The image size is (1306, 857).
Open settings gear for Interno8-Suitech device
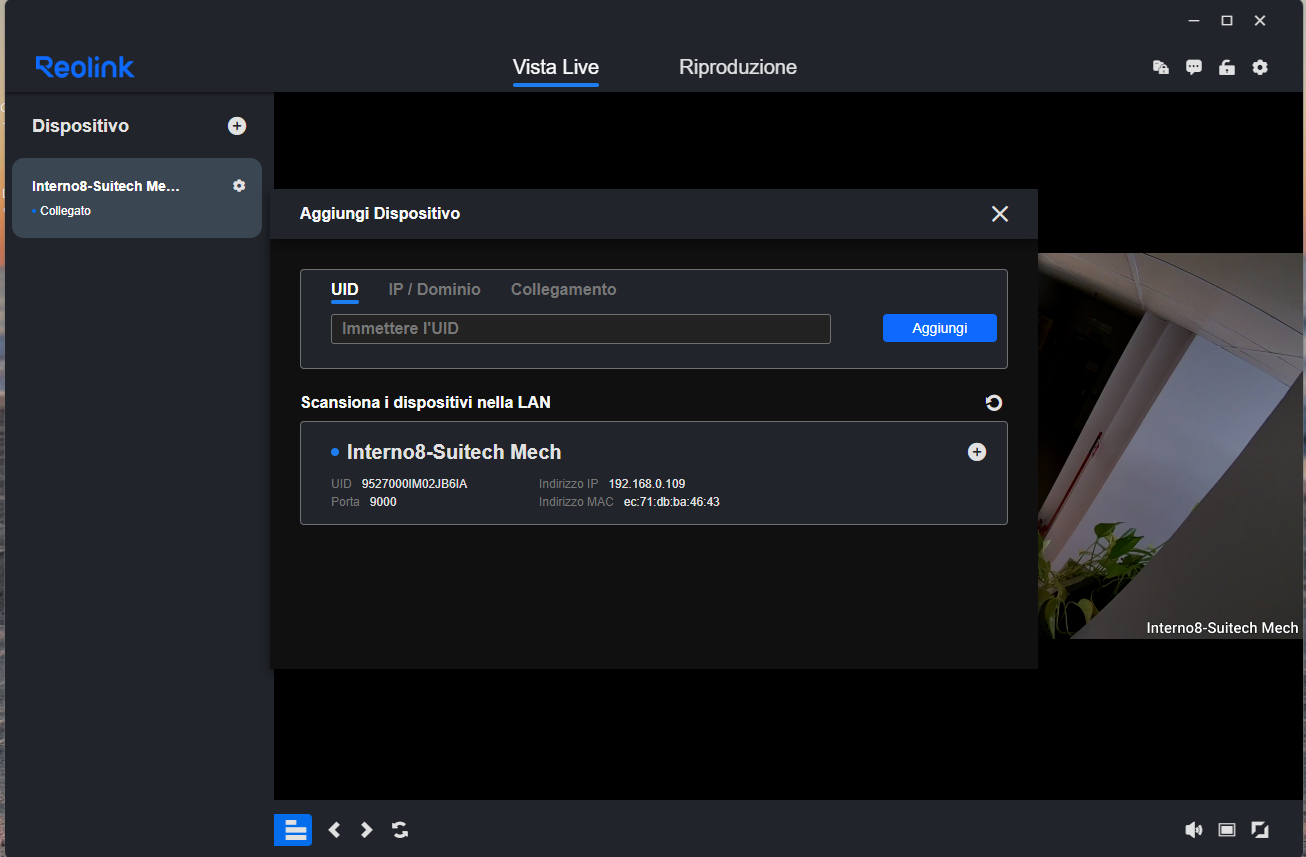[239, 186]
